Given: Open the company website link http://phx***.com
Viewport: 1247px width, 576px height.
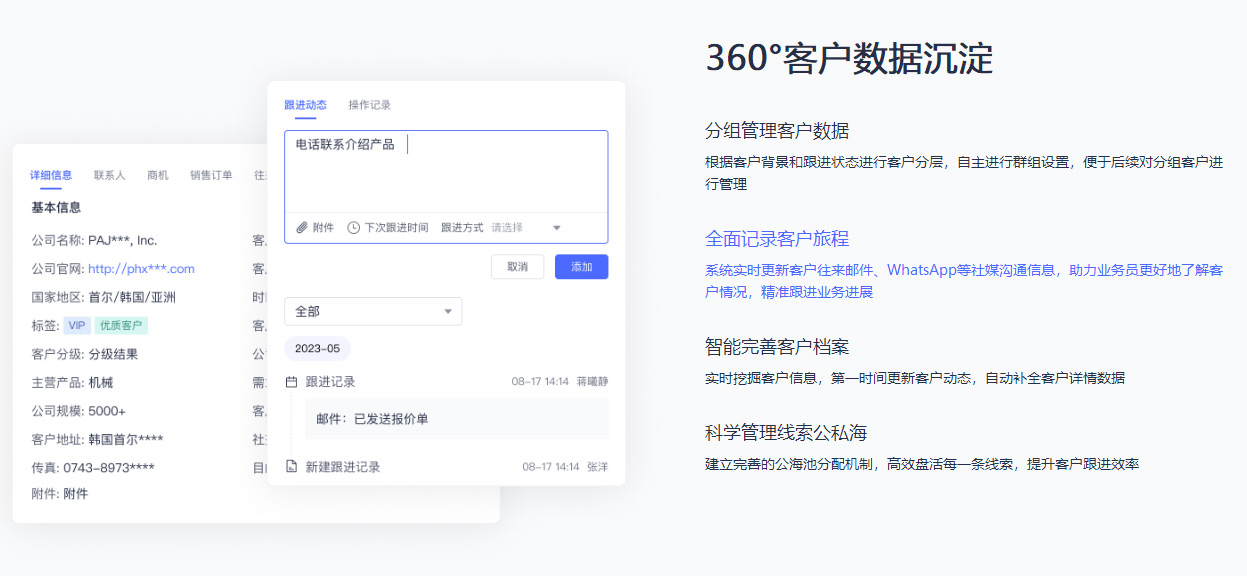Looking at the screenshot, I should coord(141,269).
